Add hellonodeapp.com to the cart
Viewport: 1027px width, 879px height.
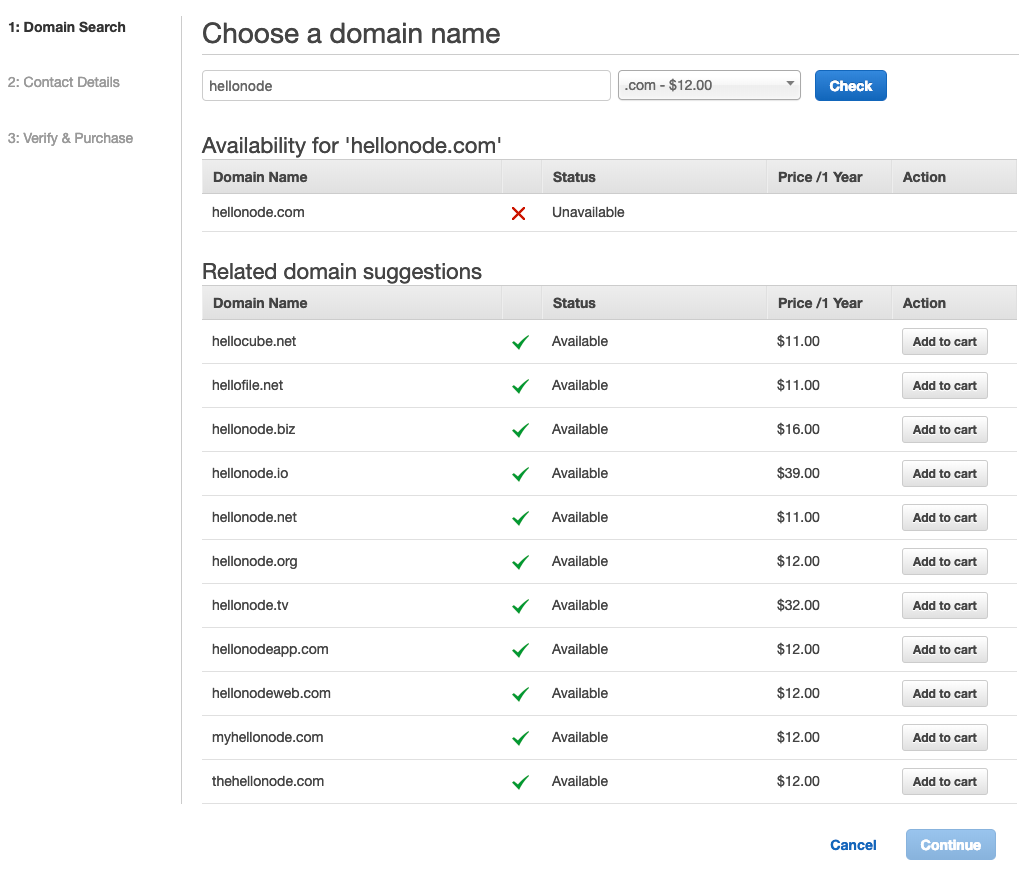(x=944, y=649)
